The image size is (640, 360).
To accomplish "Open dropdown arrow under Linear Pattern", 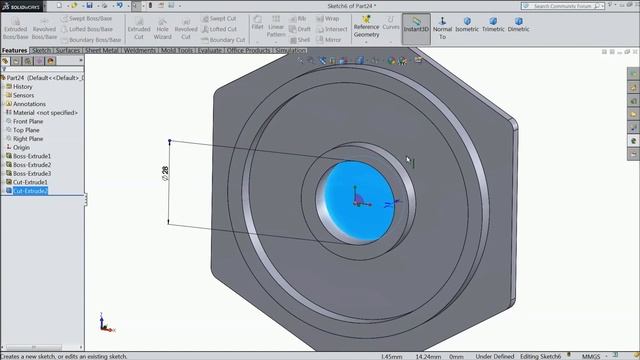I will click(x=276, y=42).
